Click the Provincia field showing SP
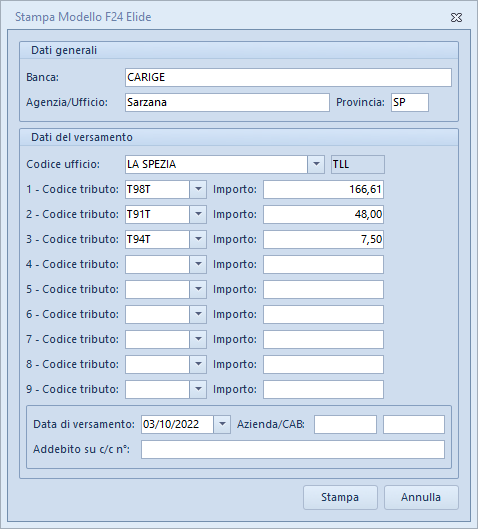The width and height of the screenshot is (478, 529). [x=410, y=102]
